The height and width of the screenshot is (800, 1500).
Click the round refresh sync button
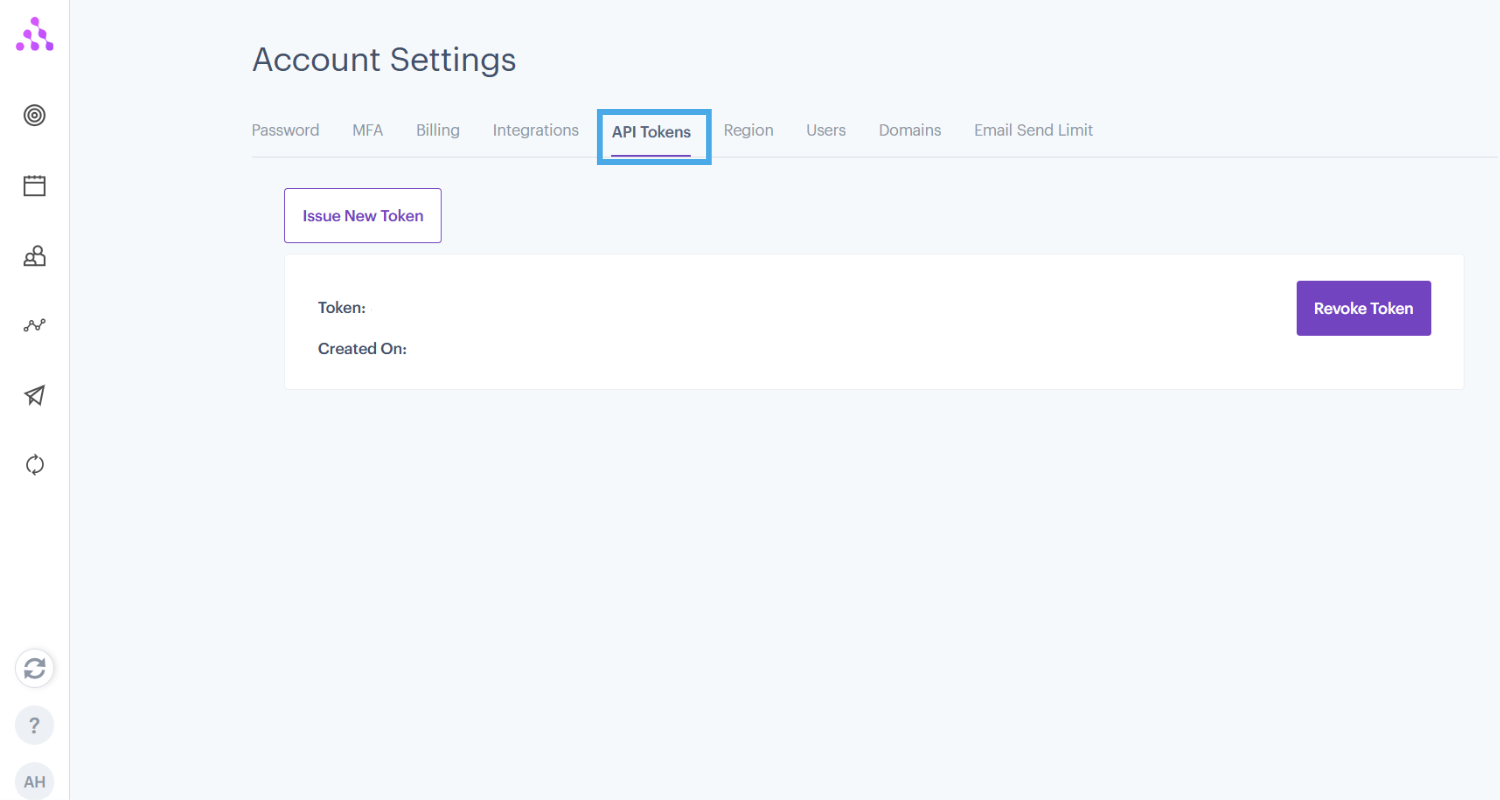35,668
